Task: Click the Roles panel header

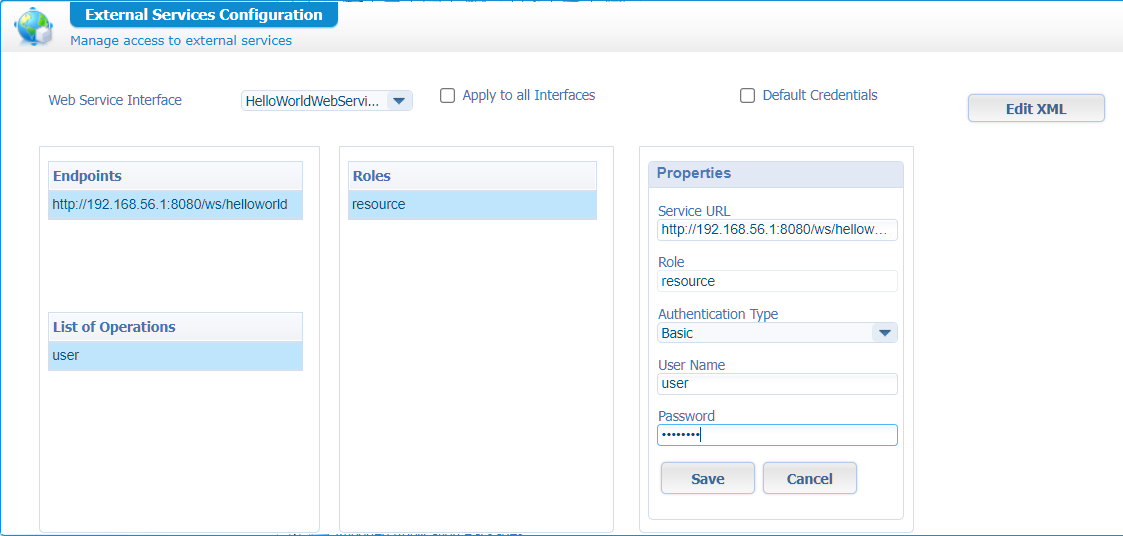Action: point(472,176)
